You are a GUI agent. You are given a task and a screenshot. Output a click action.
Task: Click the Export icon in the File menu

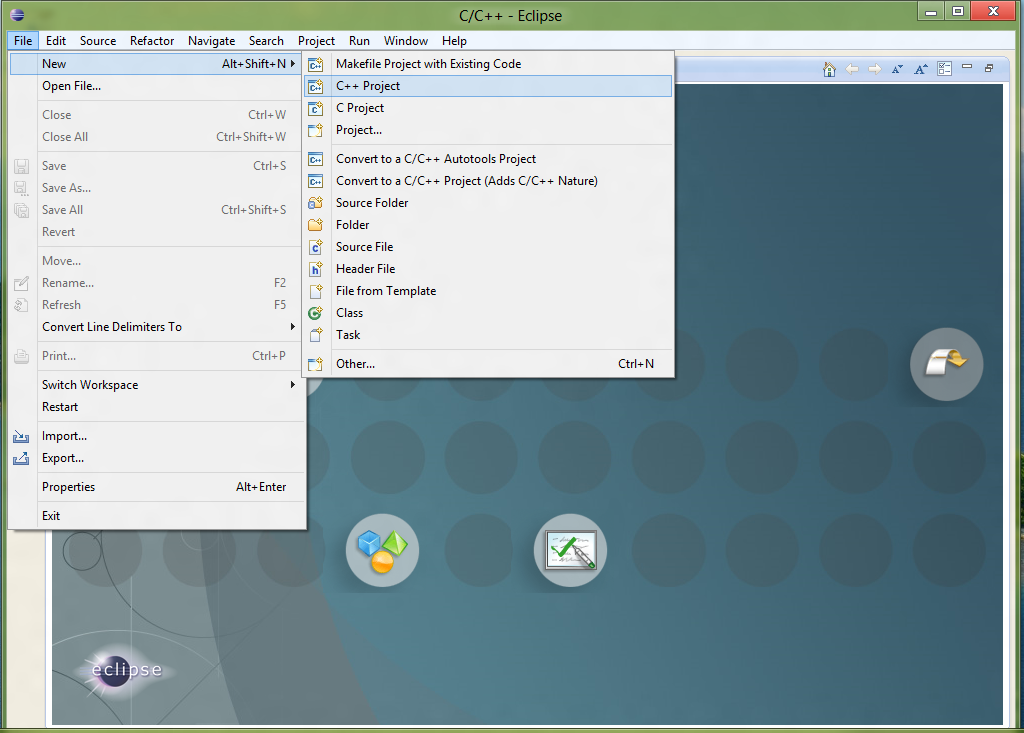pyautogui.click(x=21, y=458)
